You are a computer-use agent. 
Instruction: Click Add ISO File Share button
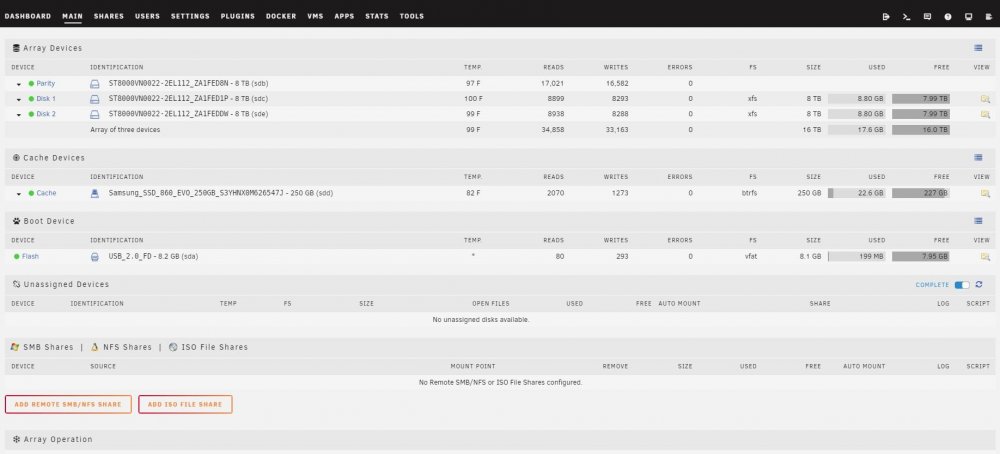tap(185, 404)
